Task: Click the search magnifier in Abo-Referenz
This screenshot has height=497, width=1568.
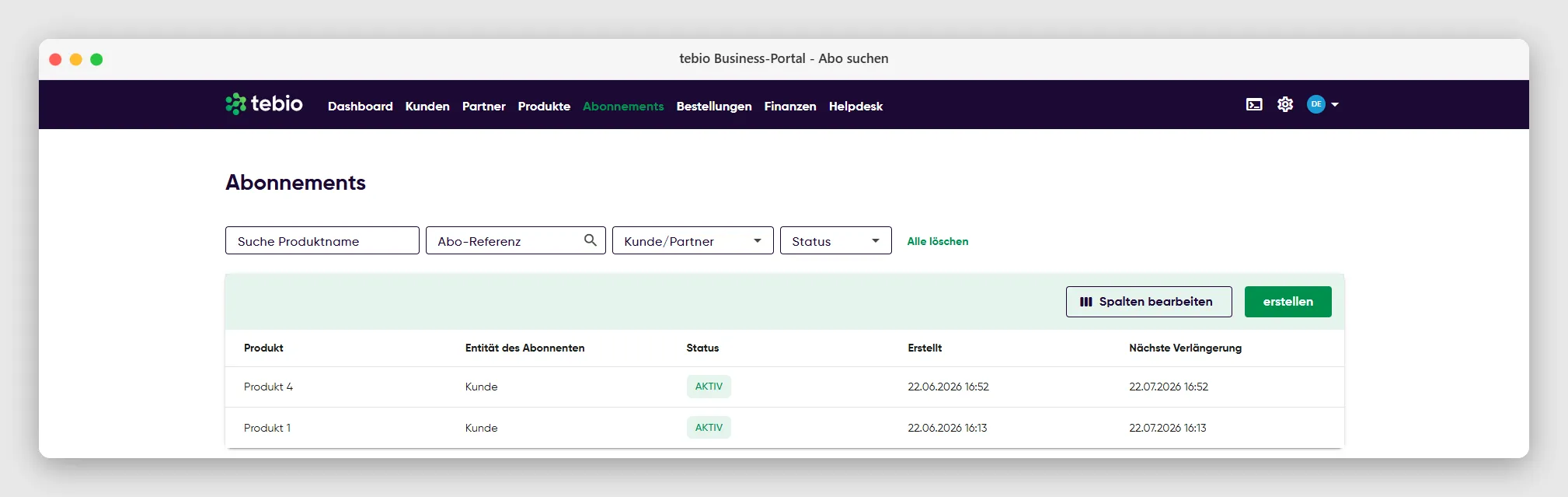Action: point(591,240)
